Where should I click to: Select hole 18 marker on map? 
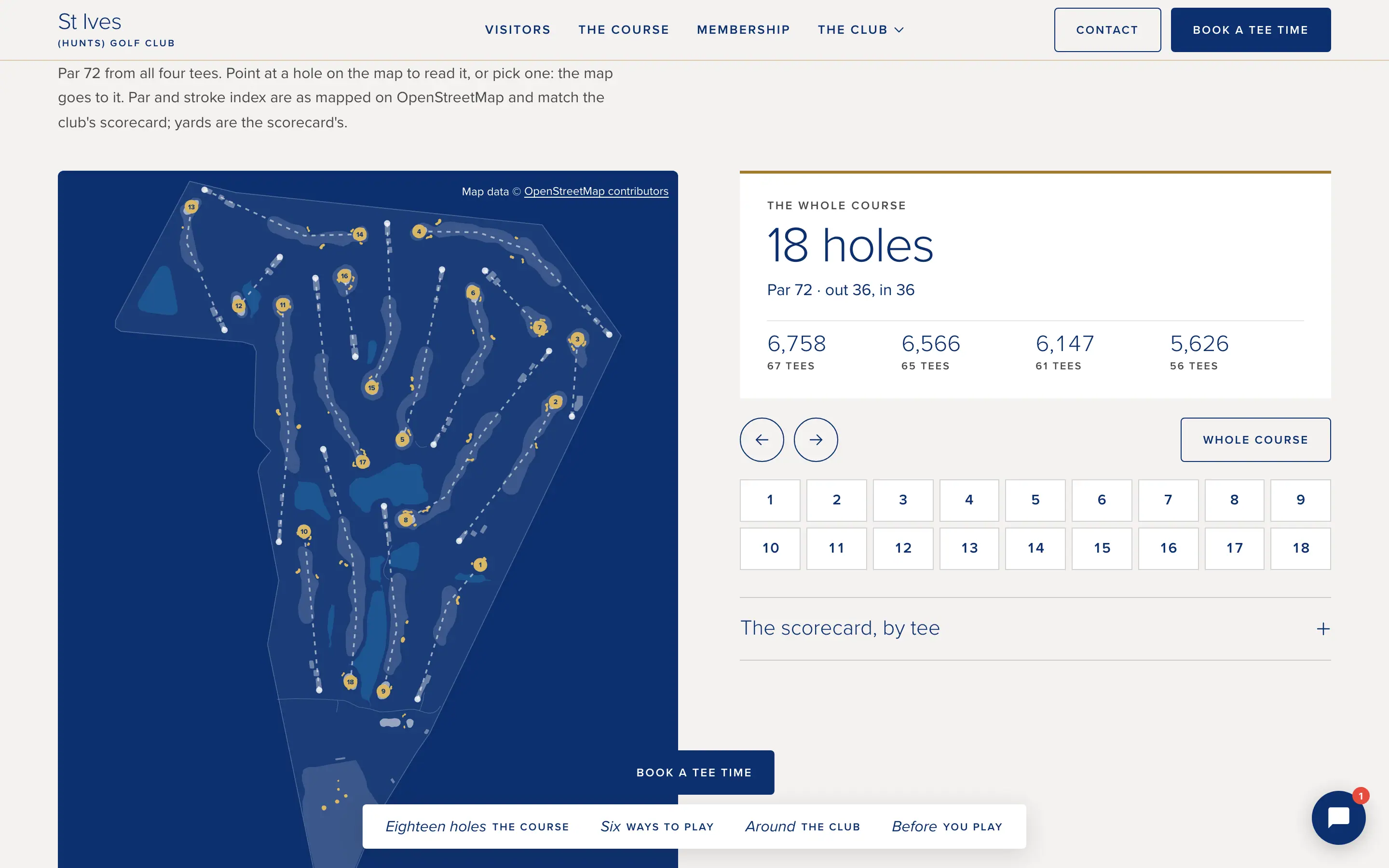tap(350, 682)
